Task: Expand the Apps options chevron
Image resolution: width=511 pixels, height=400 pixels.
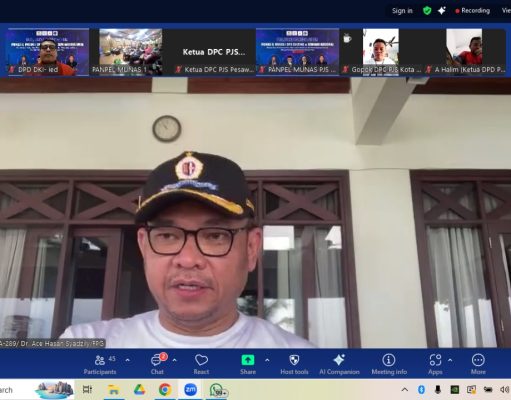Action: [x=450, y=360]
